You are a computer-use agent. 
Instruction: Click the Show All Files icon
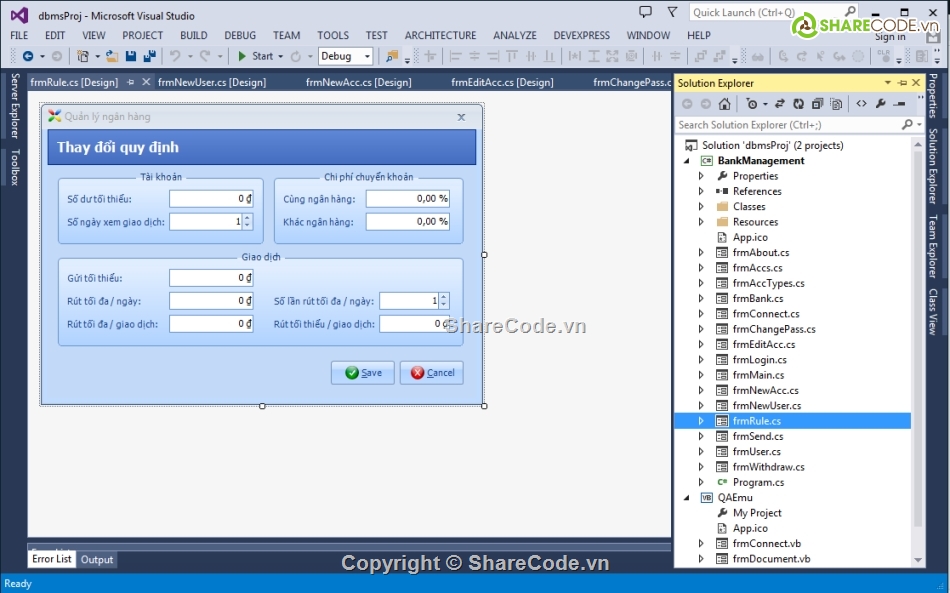836,104
